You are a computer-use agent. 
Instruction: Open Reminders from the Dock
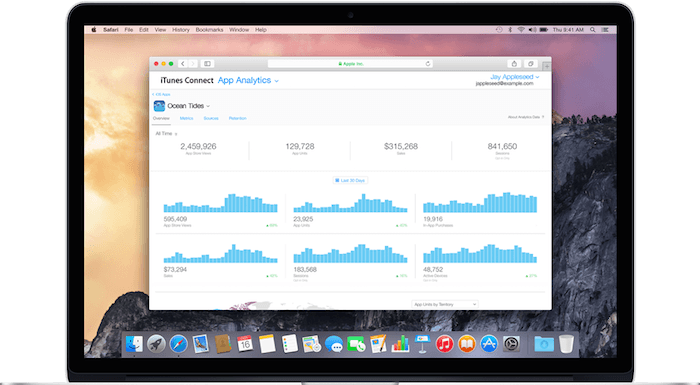click(289, 344)
